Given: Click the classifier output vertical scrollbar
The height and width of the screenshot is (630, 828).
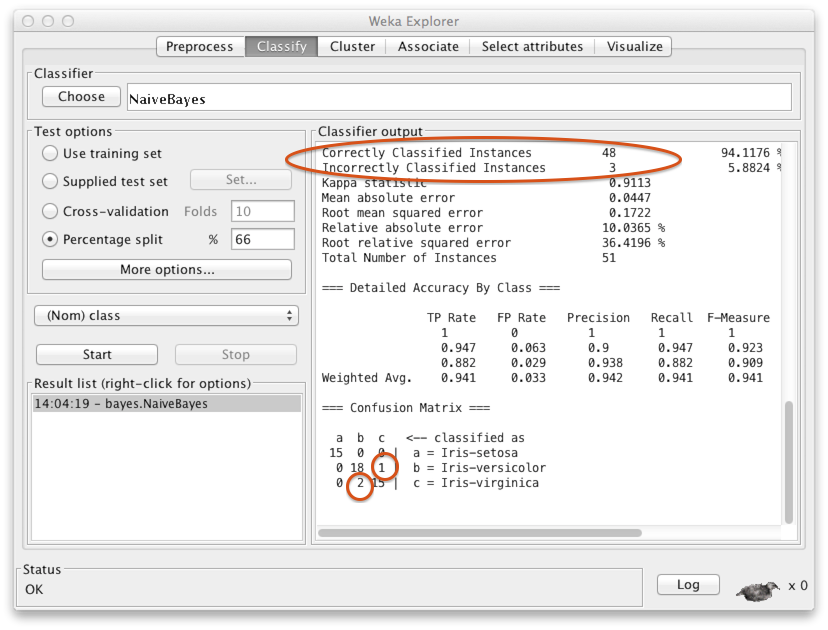Looking at the screenshot, I should pyautogui.click(x=789, y=460).
